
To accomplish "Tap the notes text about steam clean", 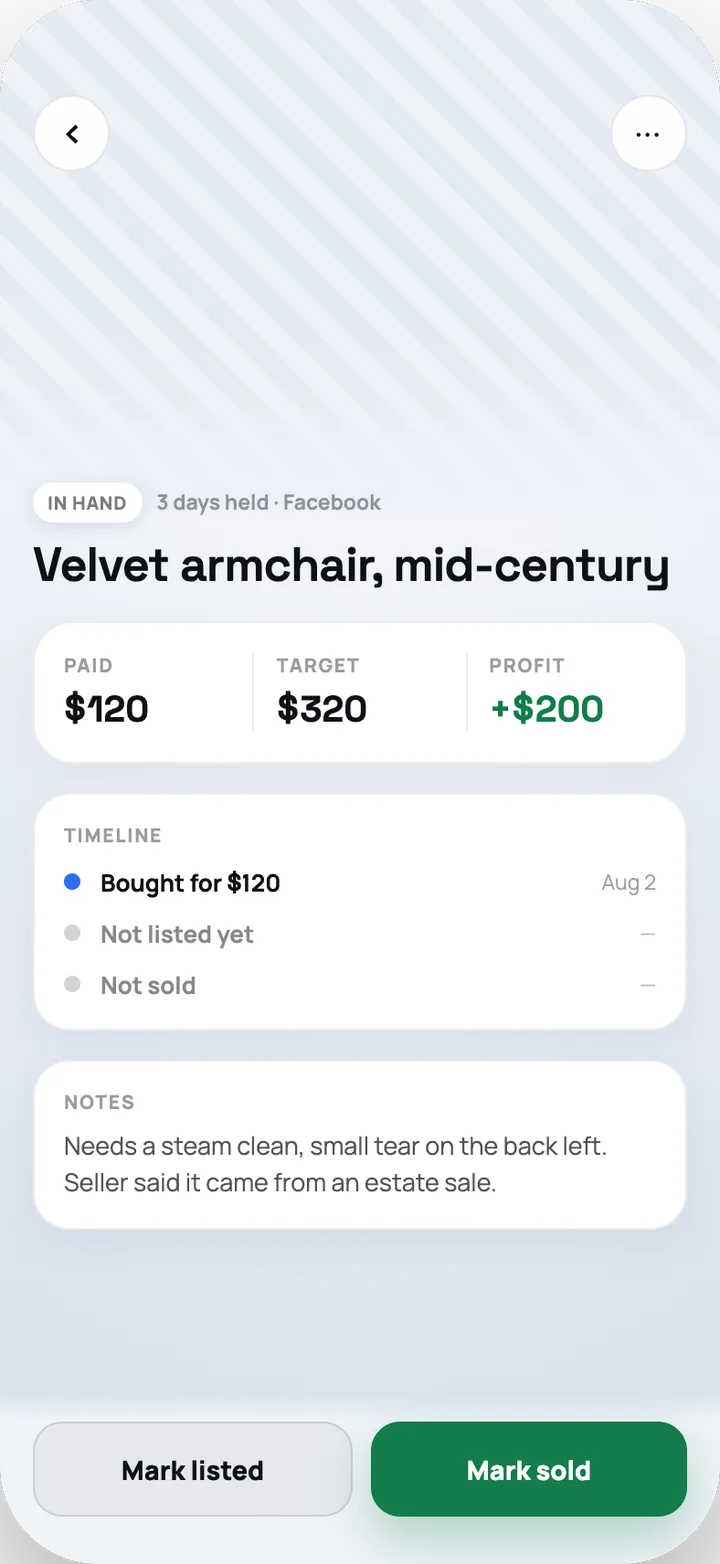I will (335, 1164).
